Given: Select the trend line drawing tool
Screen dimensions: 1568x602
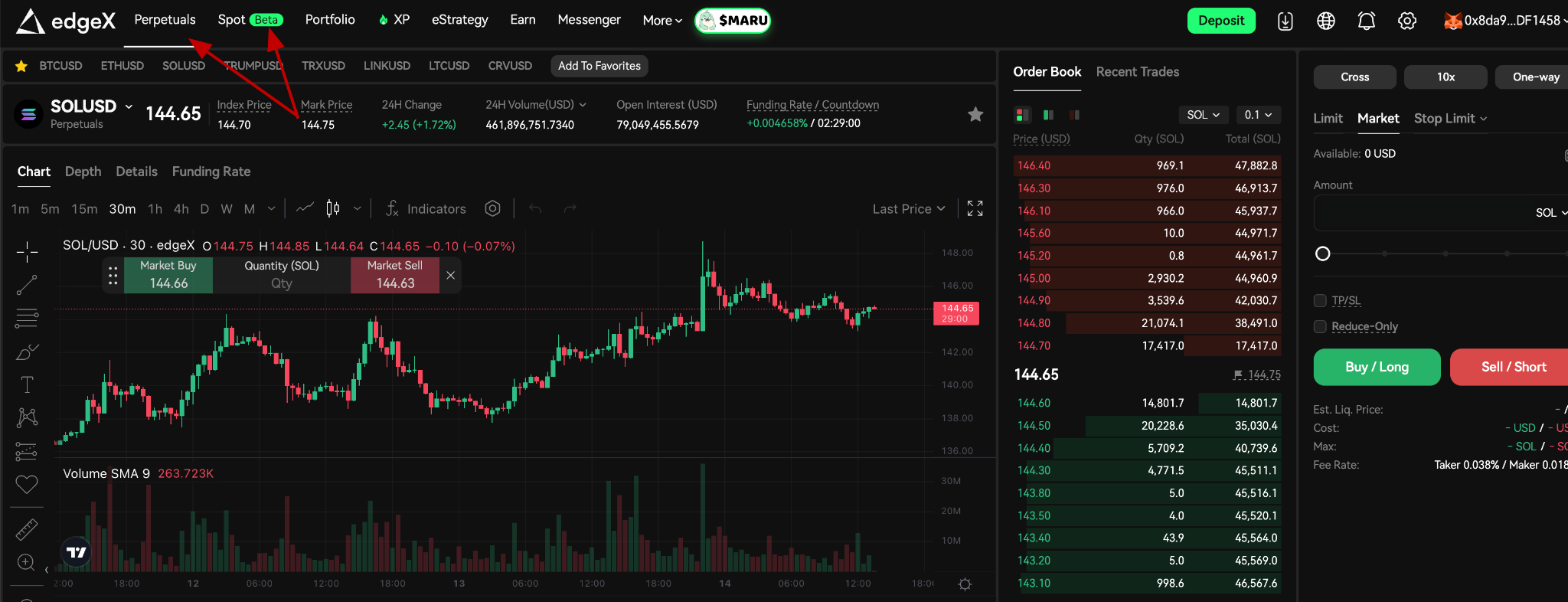Looking at the screenshot, I should click(x=27, y=285).
